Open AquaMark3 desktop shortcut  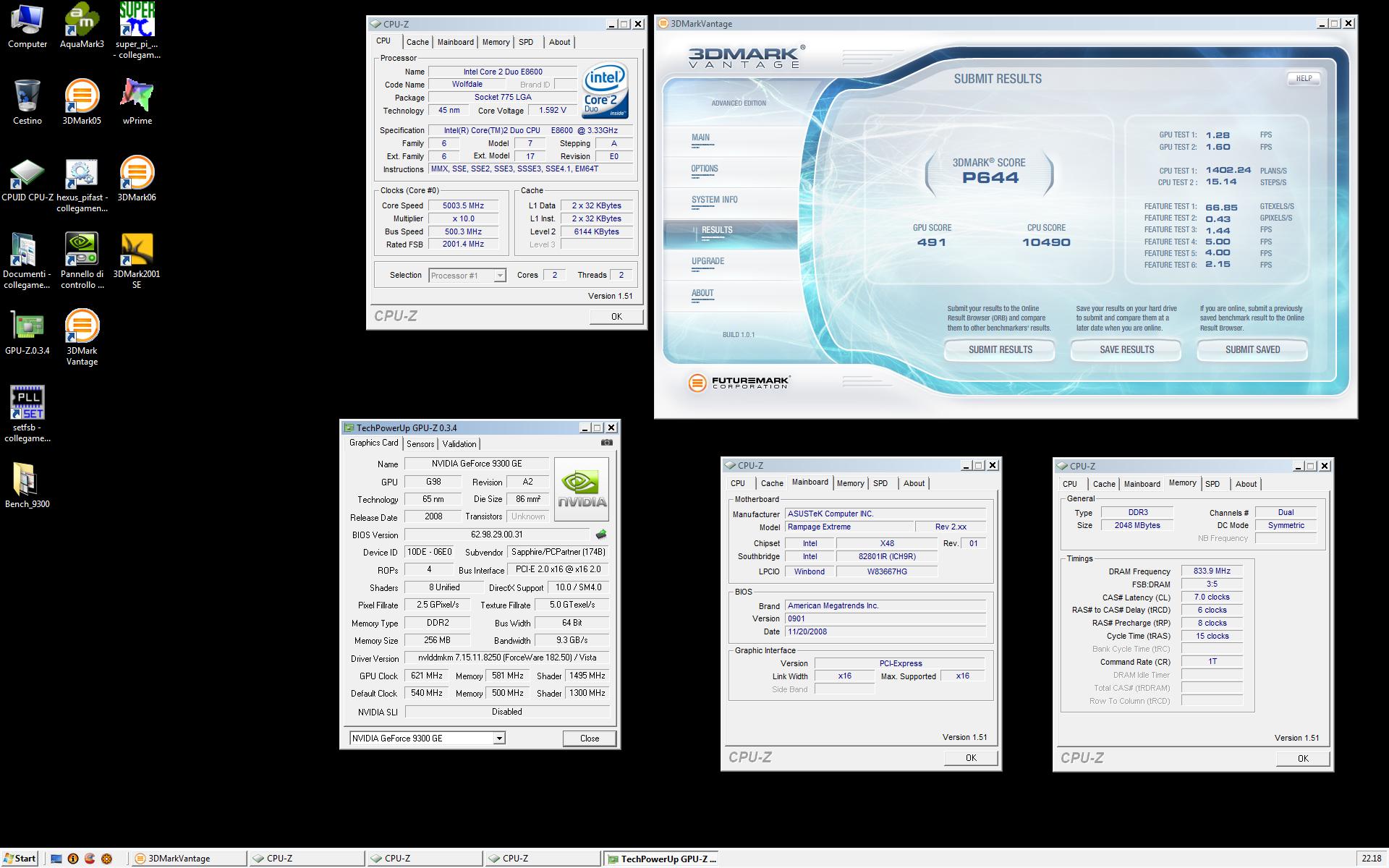(82, 27)
